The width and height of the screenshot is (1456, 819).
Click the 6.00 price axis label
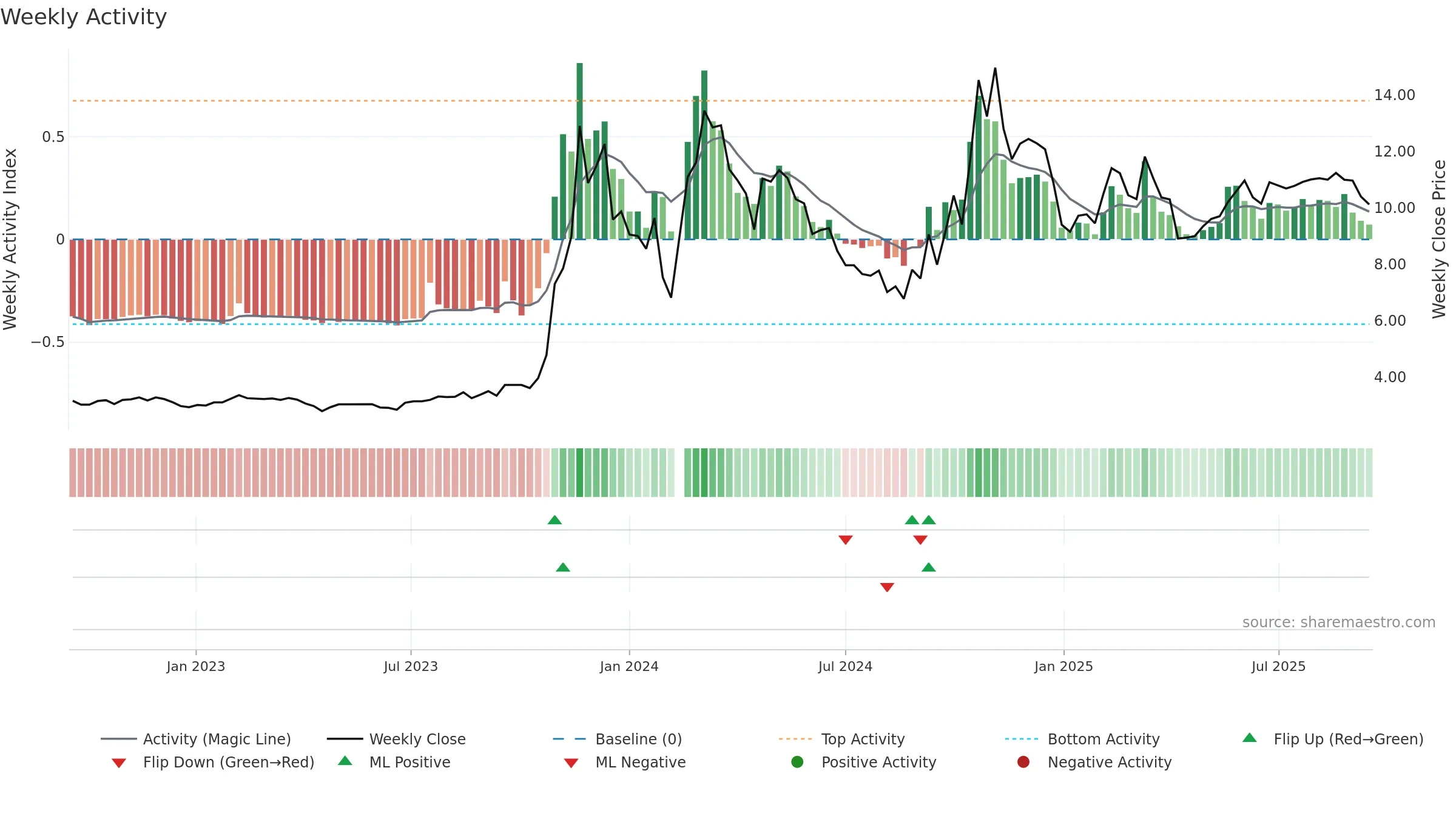click(1390, 321)
